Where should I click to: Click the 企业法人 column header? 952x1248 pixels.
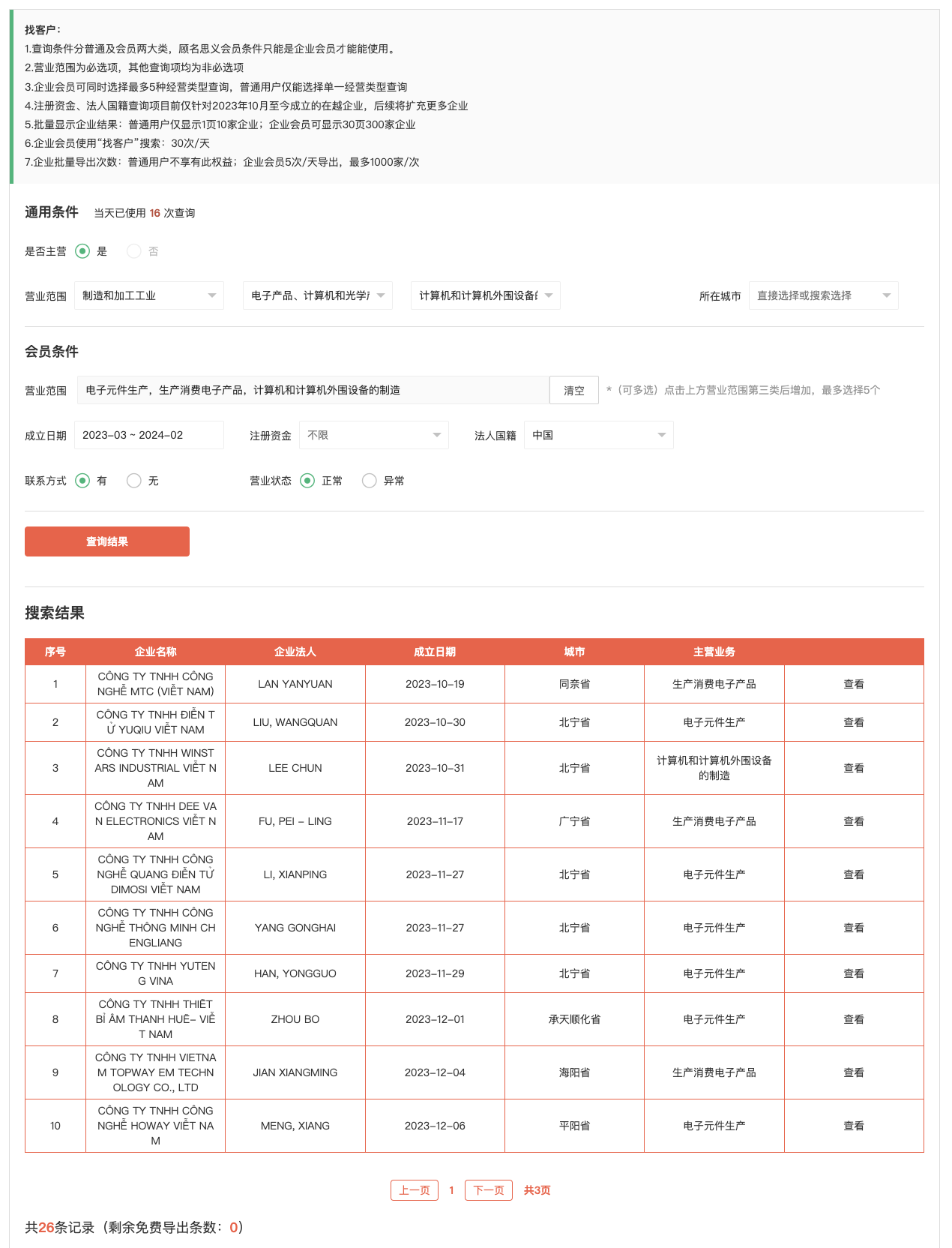pos(295,652)
